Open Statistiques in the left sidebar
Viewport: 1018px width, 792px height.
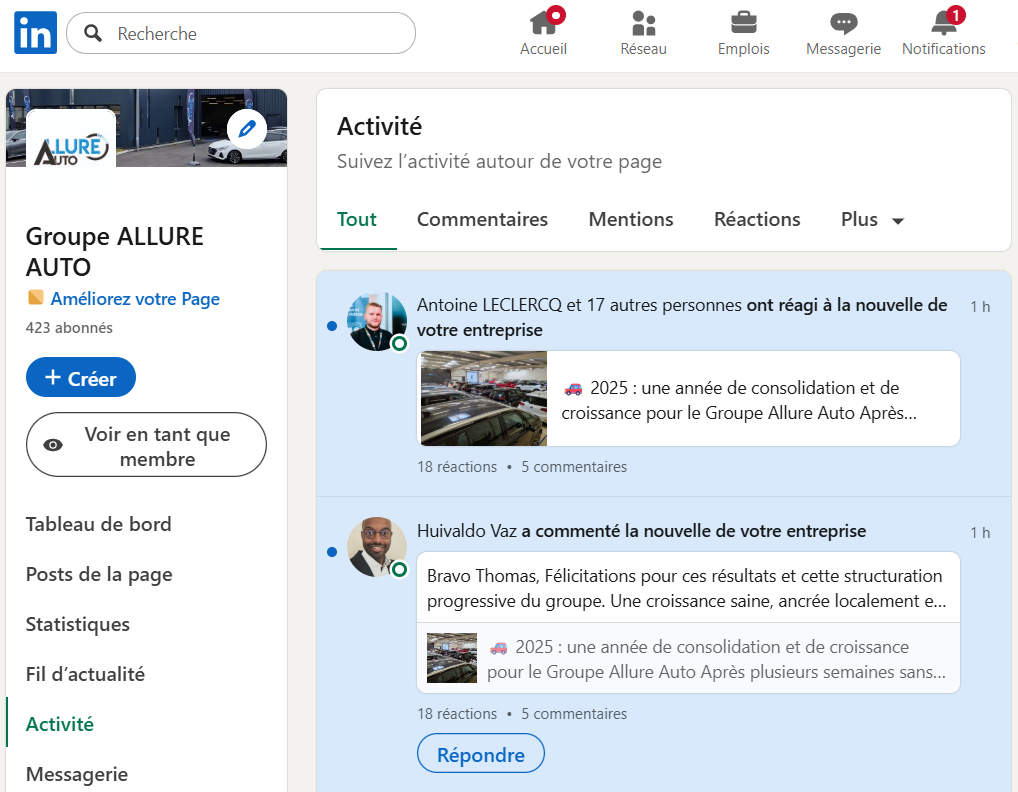click(x=78, y=624)
